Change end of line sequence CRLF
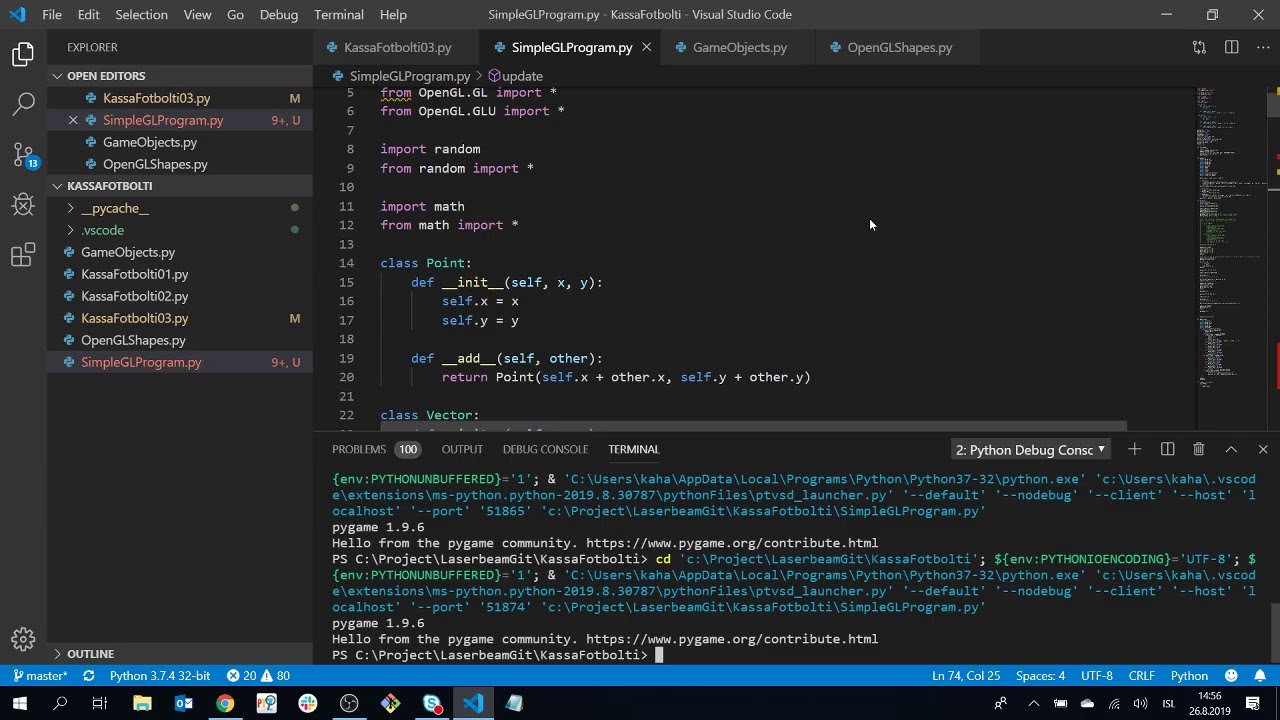This screenshot has width=1280, height=720. pos(1142,676)
